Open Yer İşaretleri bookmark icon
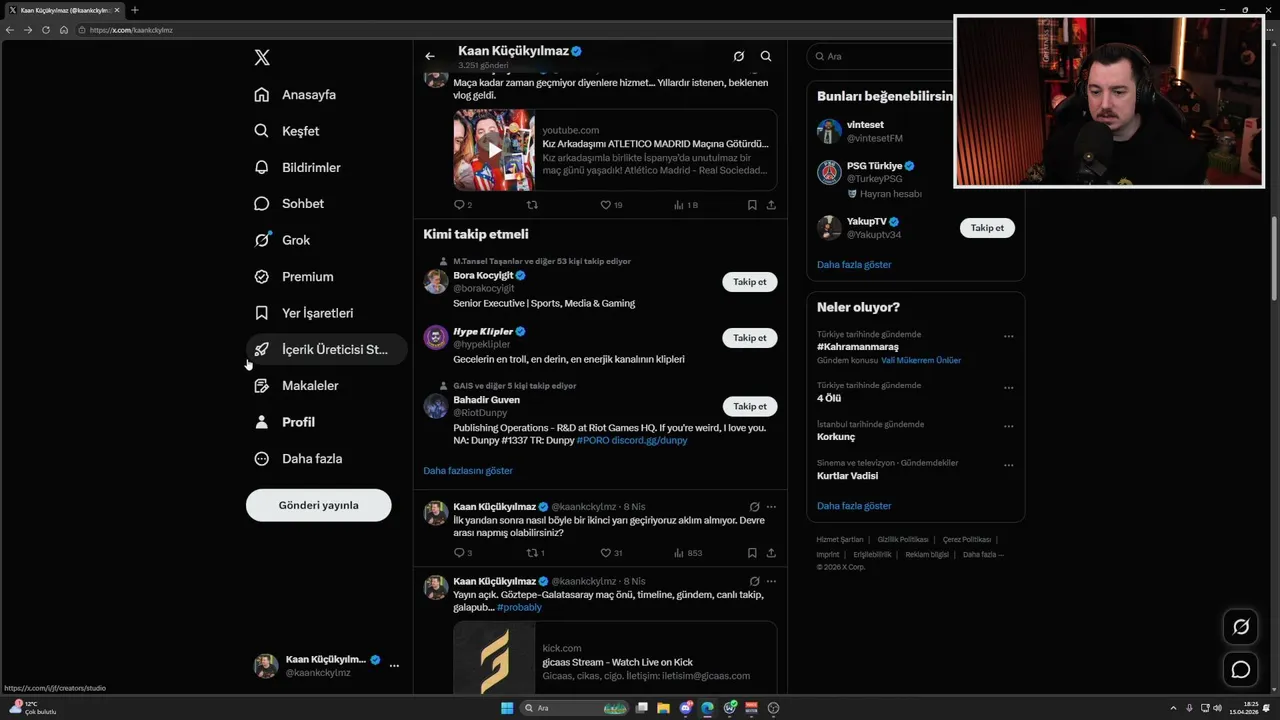 (x=261, y=313)
